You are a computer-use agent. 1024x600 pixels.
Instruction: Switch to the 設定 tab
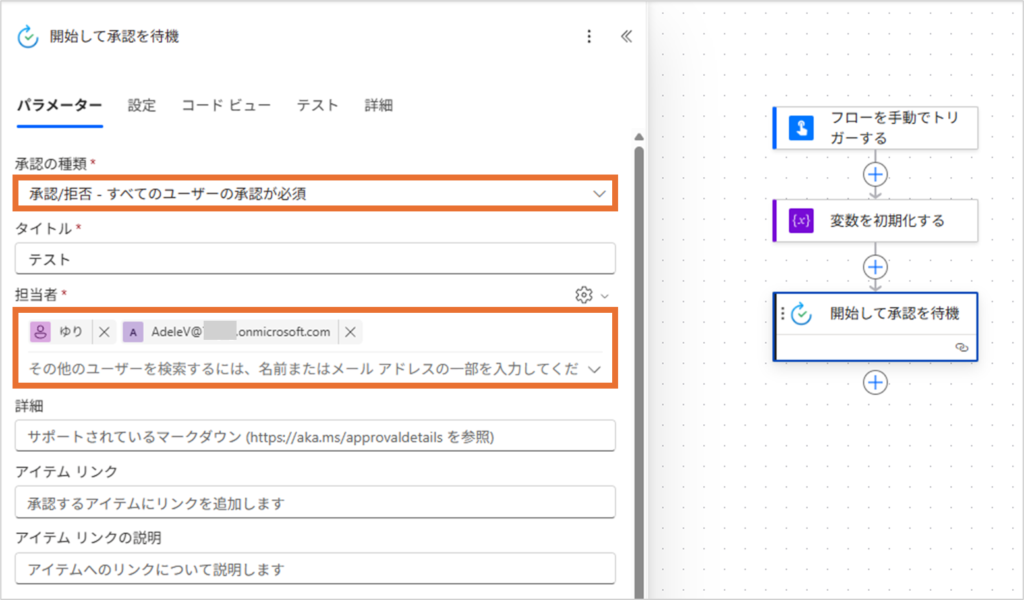pos(142,105)
